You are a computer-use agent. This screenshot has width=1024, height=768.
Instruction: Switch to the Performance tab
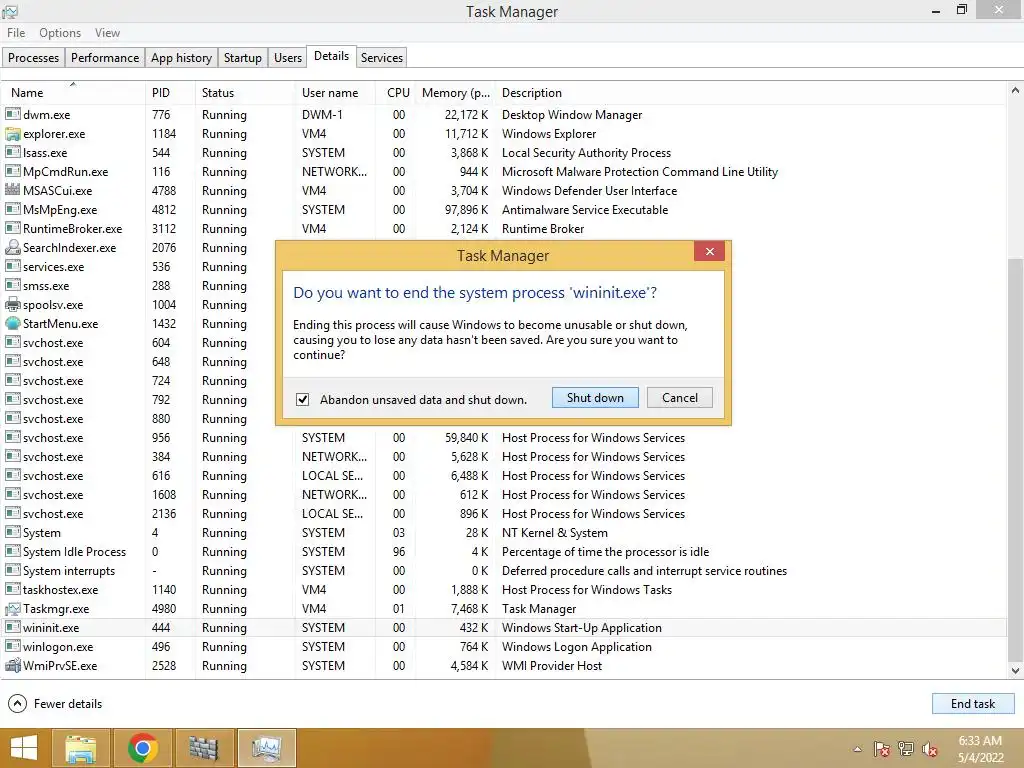(x=104, y=57)
